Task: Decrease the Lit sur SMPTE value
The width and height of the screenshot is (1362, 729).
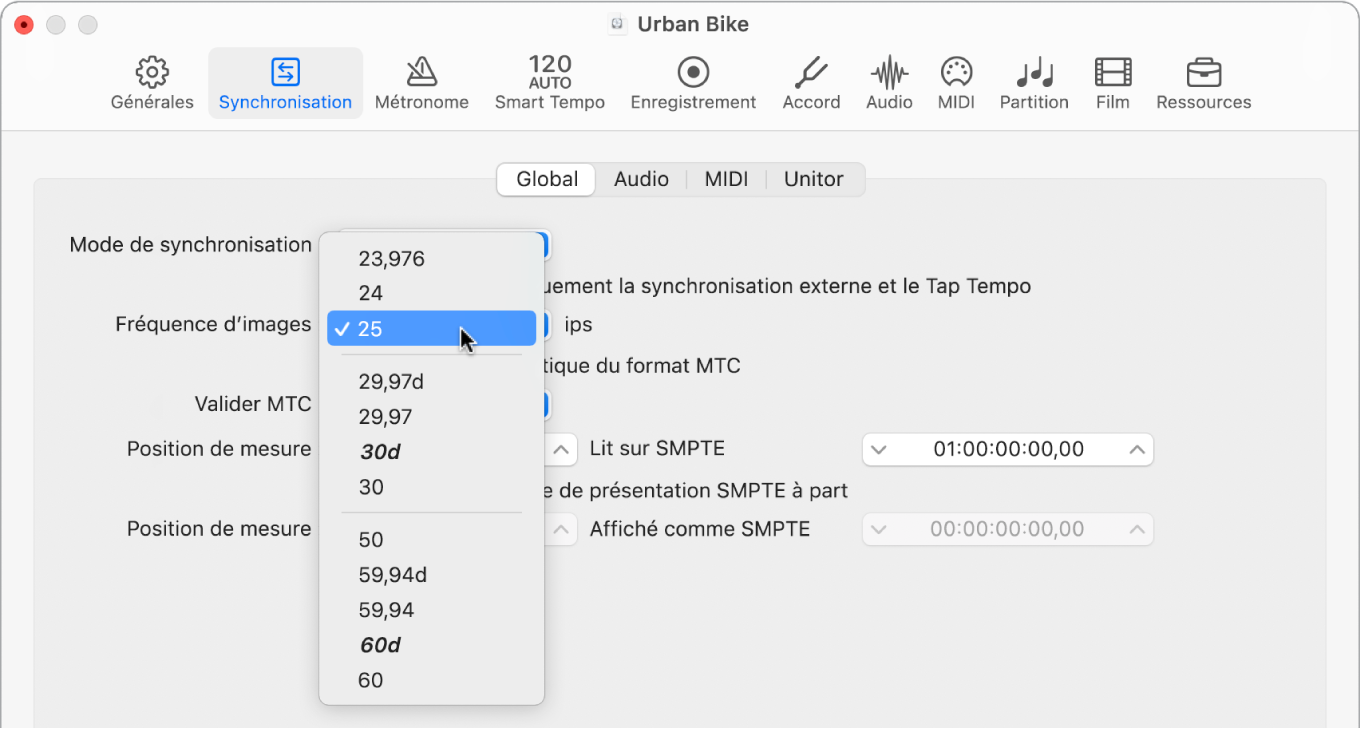Action: [x=879, y=450]
